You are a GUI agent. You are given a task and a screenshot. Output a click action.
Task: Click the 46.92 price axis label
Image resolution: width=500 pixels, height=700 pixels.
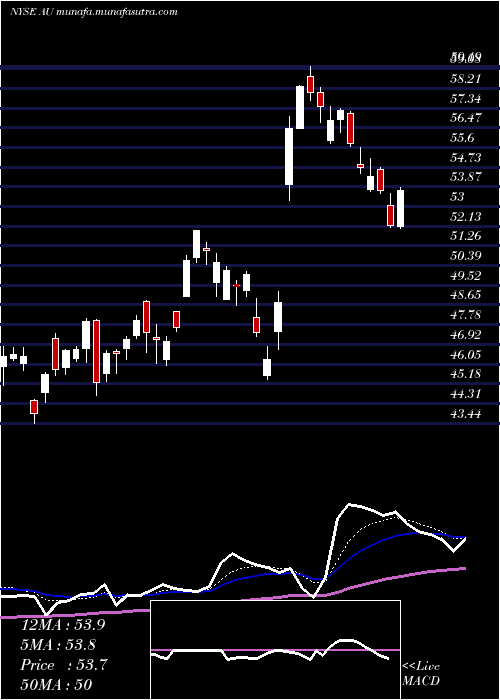(466, 335)
